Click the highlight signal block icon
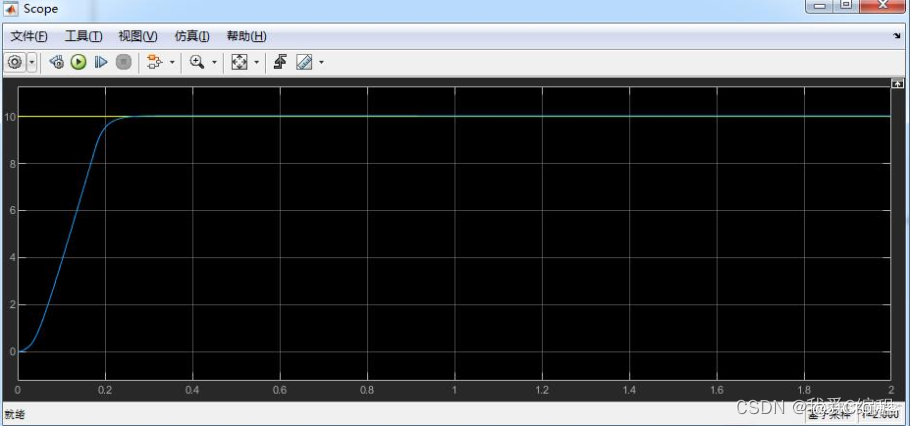This screenshot has width=910, height=426. click(154, 62)
